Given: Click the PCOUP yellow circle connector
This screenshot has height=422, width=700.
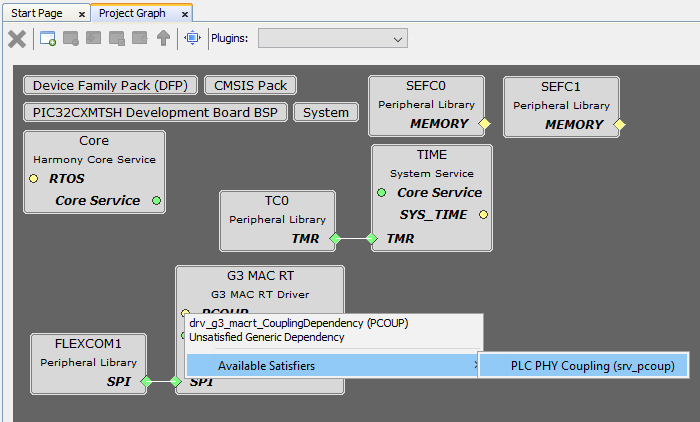Looking at the screenshot, I should point(186,312).
